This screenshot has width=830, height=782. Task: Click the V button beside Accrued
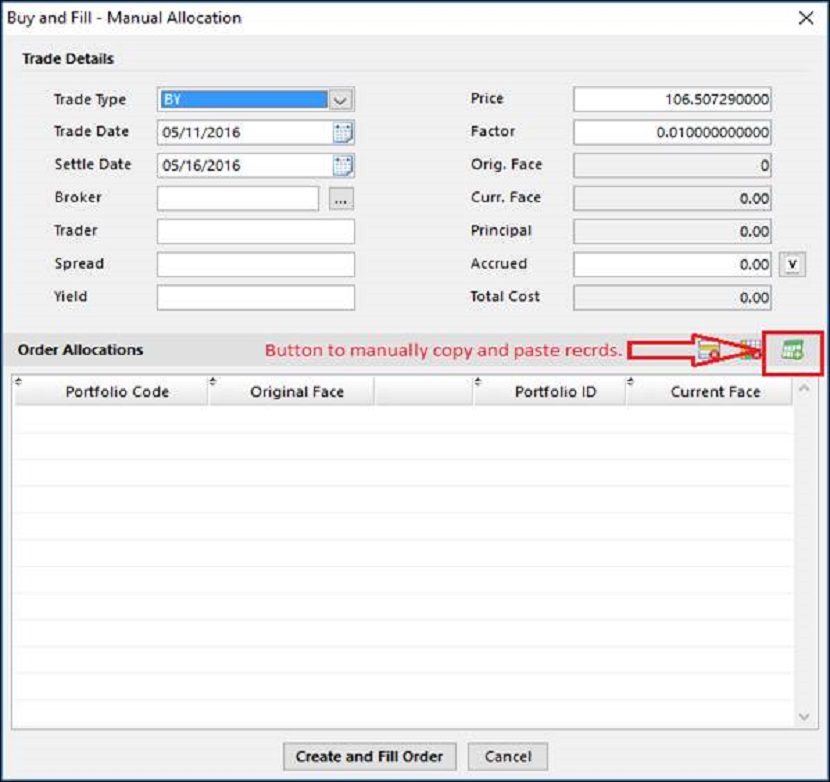[x=792, y=264]
